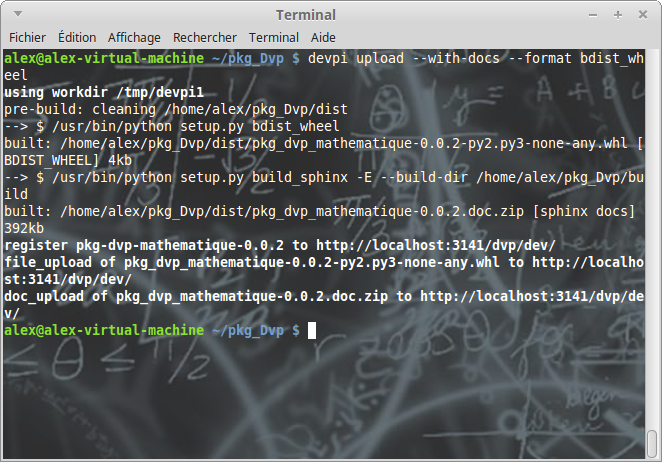
Task: Open the Aide help menu
Action: coord(323,37)
